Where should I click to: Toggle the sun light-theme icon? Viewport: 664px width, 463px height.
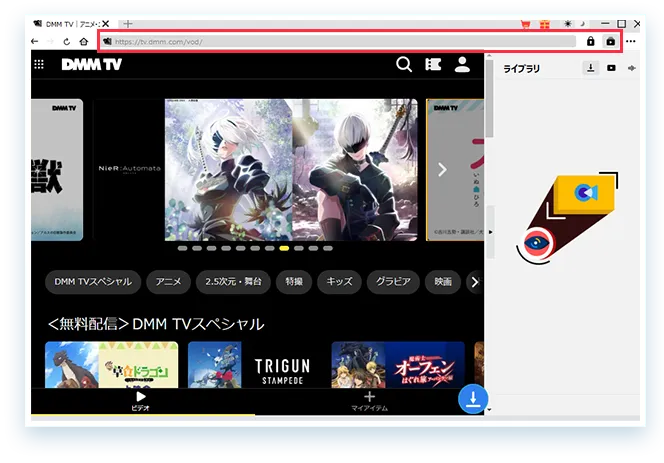(x=567, y=24)
